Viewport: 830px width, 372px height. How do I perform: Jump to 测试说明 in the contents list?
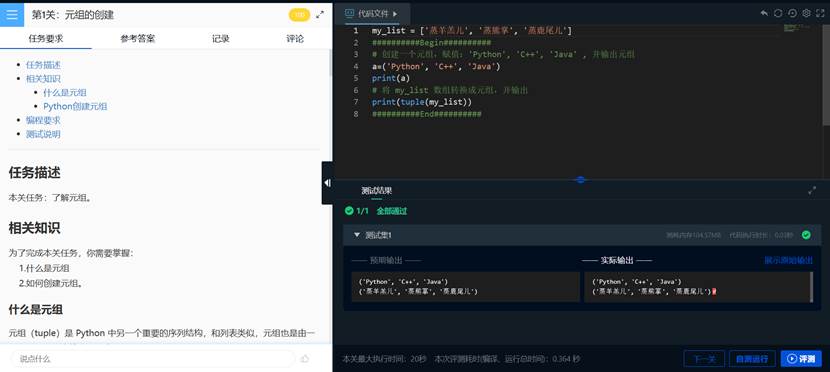[43, 134]
